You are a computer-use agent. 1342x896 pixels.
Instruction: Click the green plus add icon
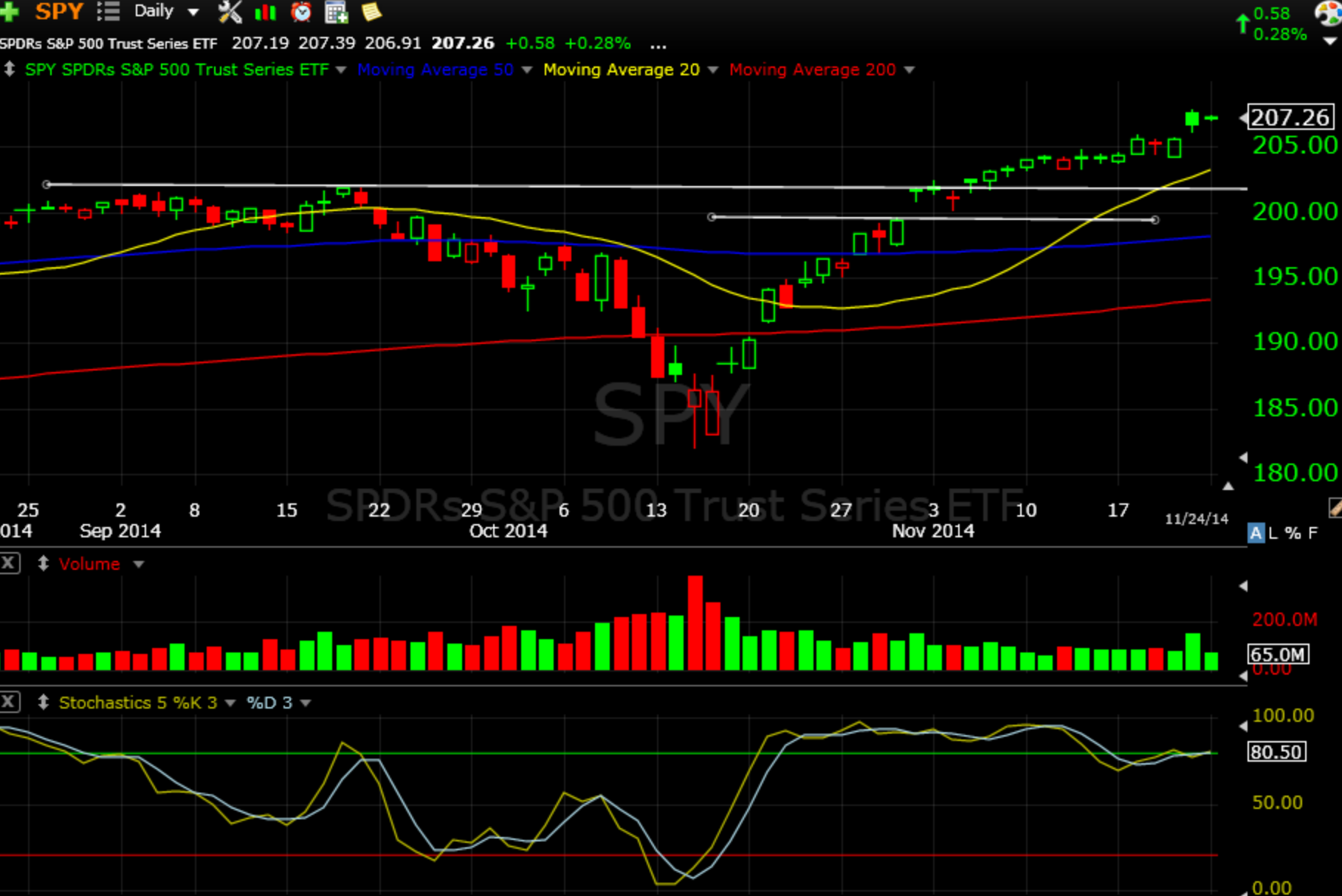(8, 11)
